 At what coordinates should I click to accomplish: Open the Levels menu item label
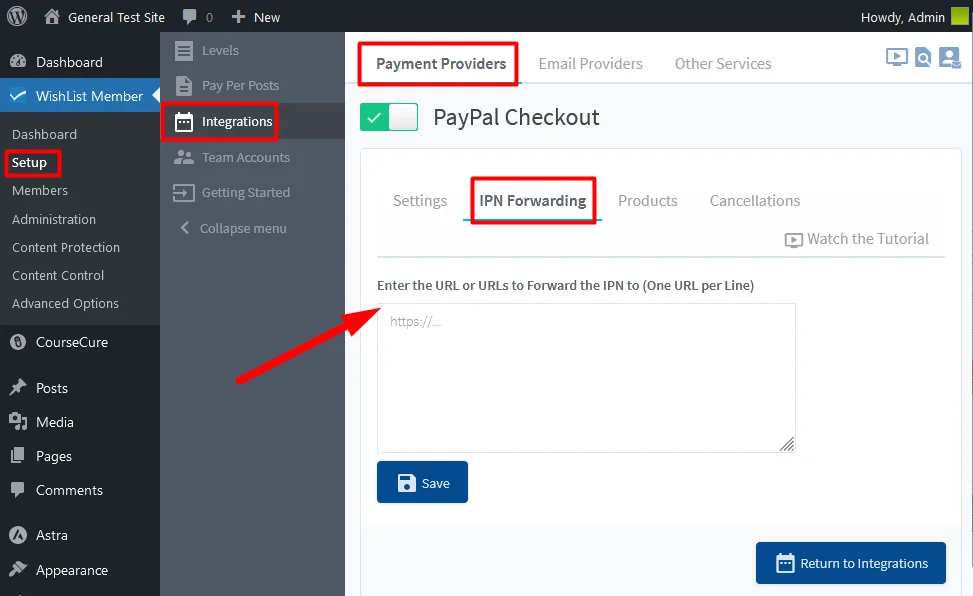click(x=220, y=50)
